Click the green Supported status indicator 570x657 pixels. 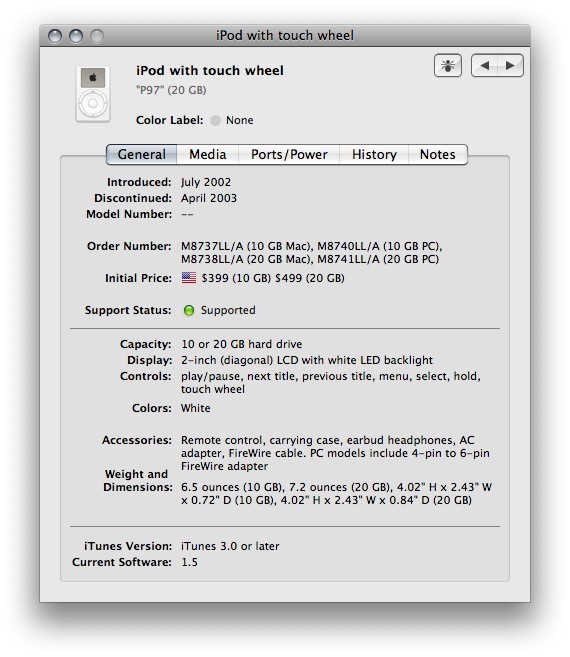[x=189, y=310]
